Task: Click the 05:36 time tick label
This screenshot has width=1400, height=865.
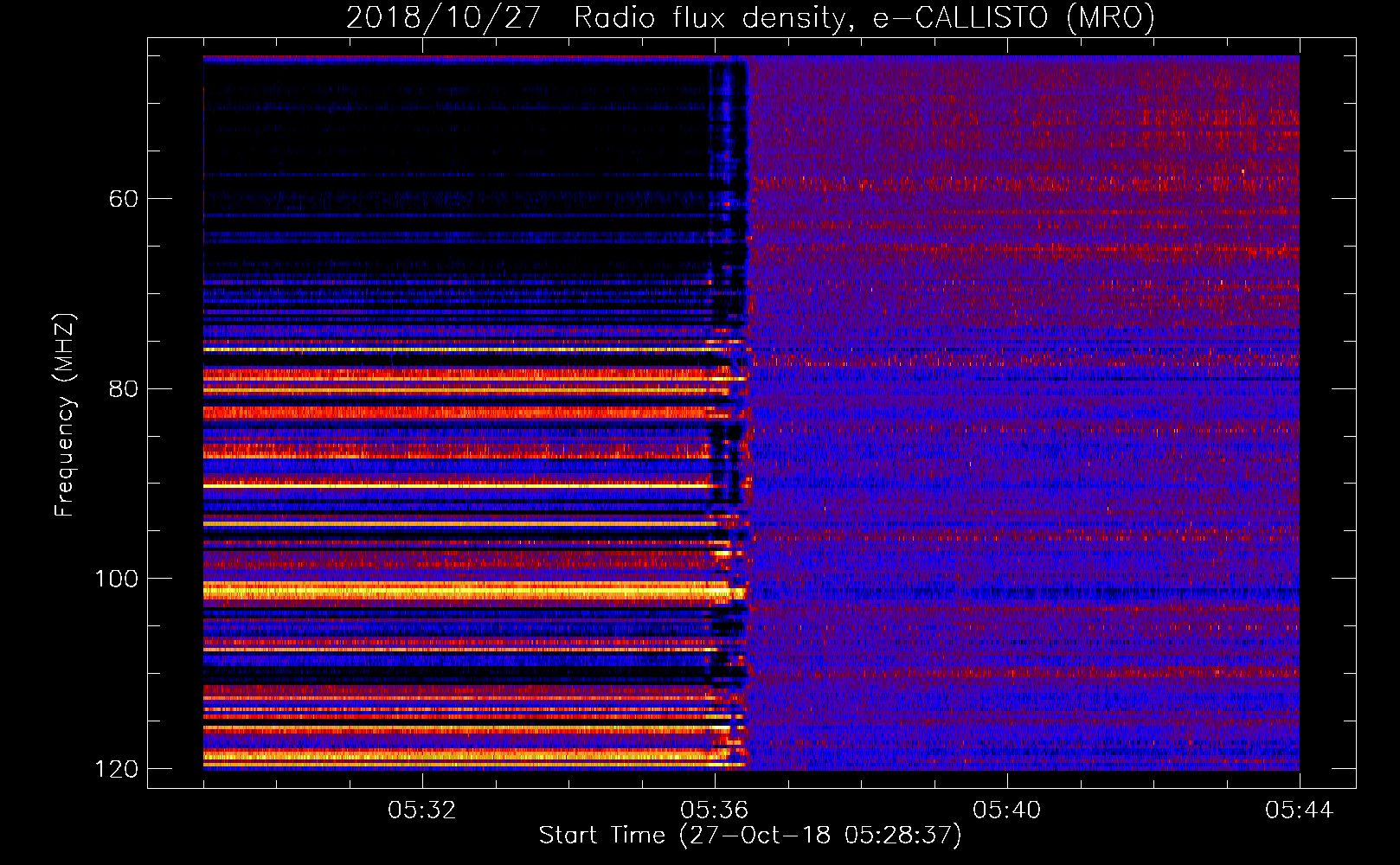Action: point(714,811)
